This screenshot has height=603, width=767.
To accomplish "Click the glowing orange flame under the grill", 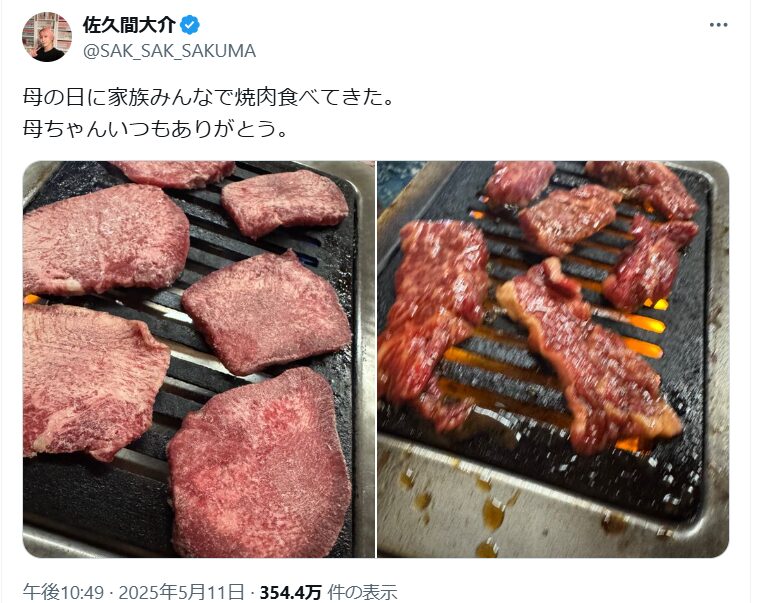I will (645, 325).
